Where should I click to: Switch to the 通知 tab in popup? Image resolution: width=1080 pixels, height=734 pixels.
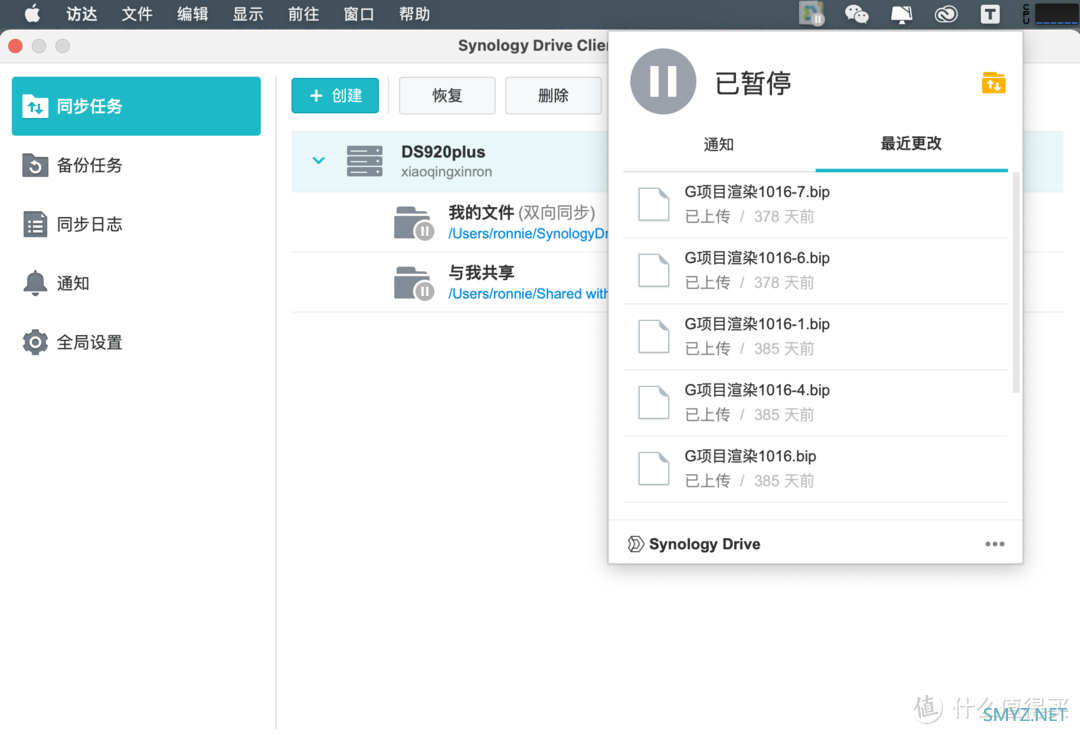[x=718, y=144]
